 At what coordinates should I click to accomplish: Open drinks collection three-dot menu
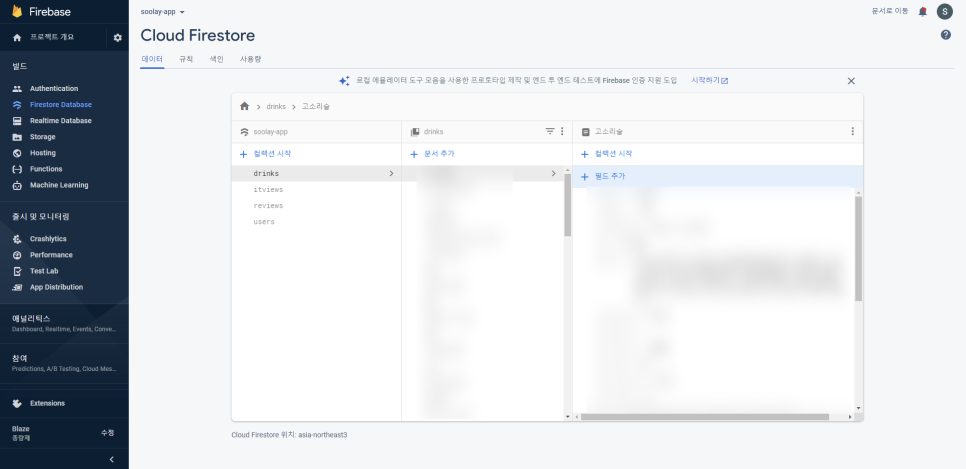coord(562,131)
